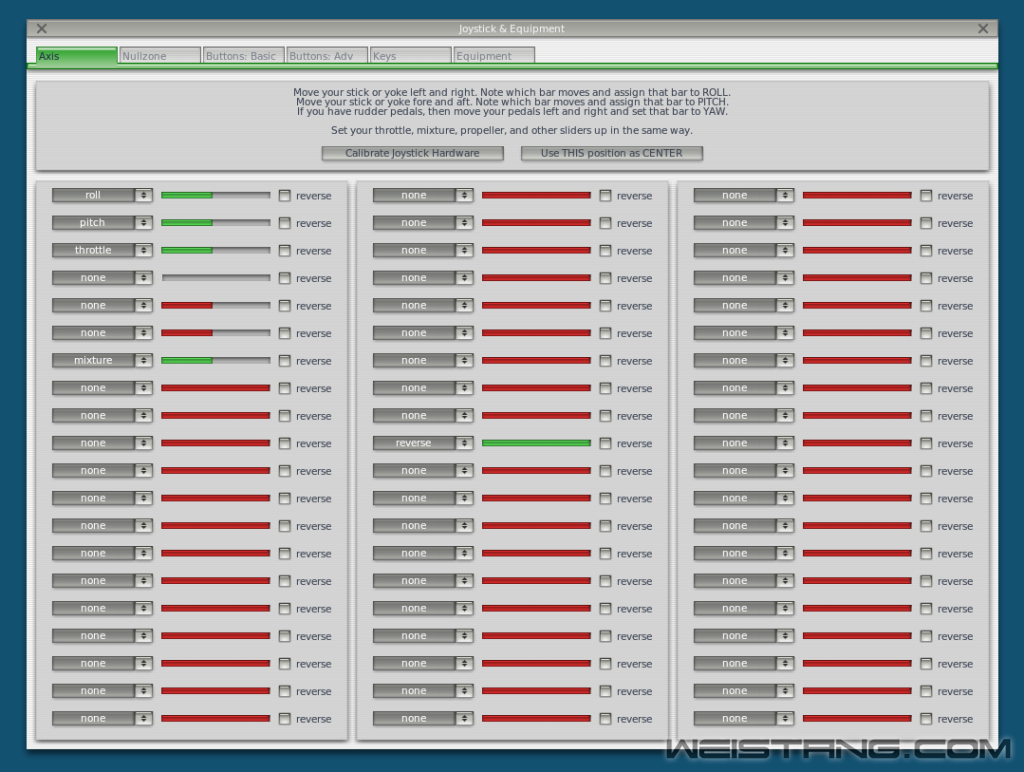Open the first none dropdown in the right column
Image resolution: width=1024 pixels, height=772 pixels.
point(744,195)
